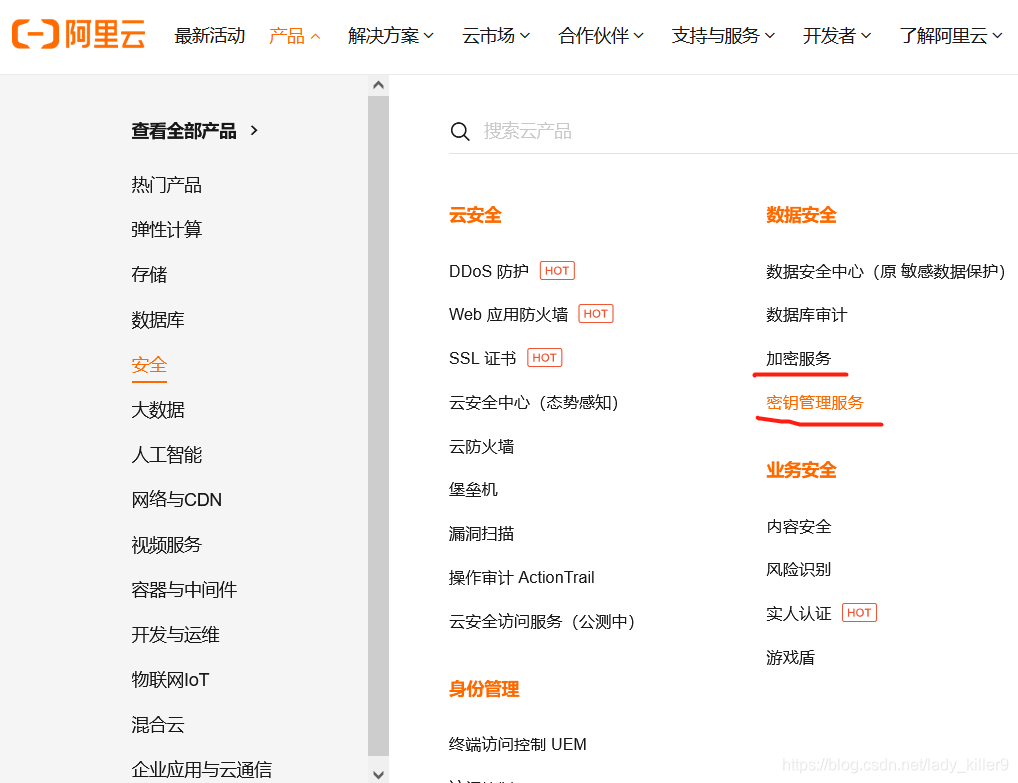
Task: Click the 业务安全 section heading
Action: tap(801, 469)
